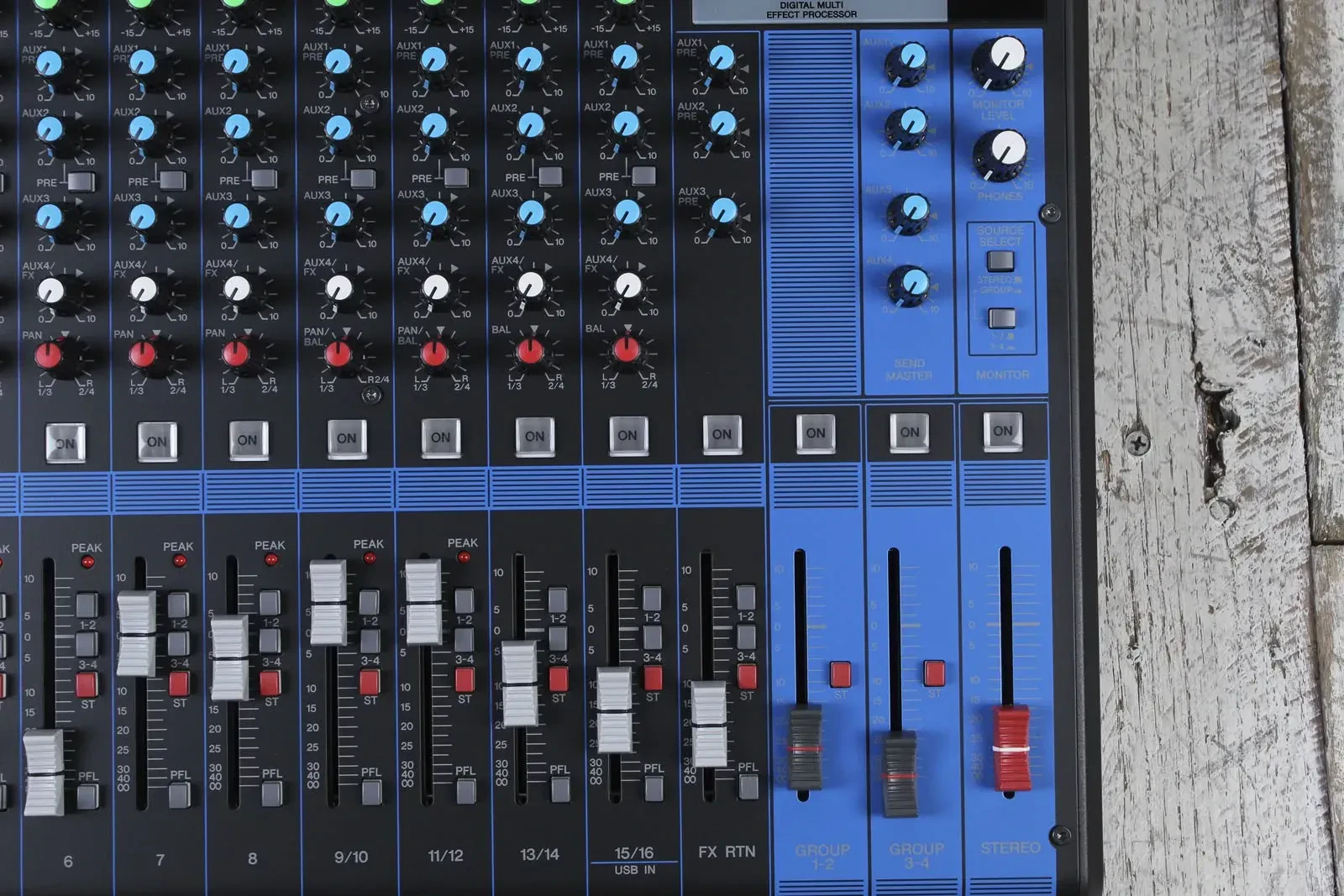Click the AUX3 PRE knob on FX RTN channel

[722, 211]
